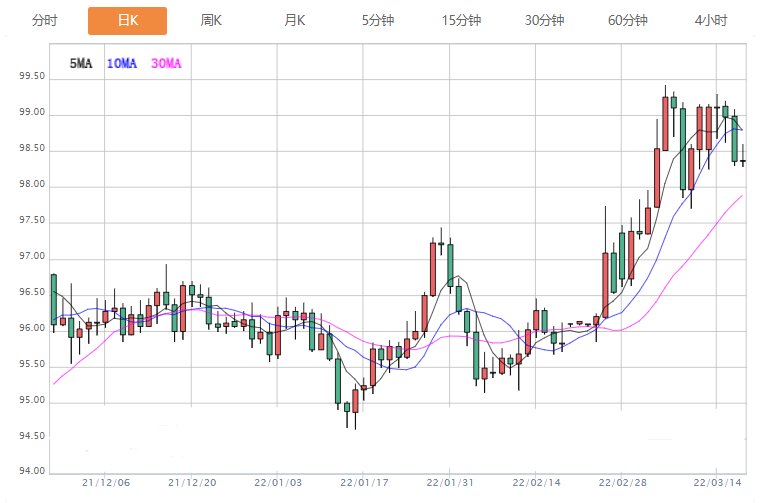
Task: Toggle the pink 30MA legend label
Action: click(x=166, y=64)
